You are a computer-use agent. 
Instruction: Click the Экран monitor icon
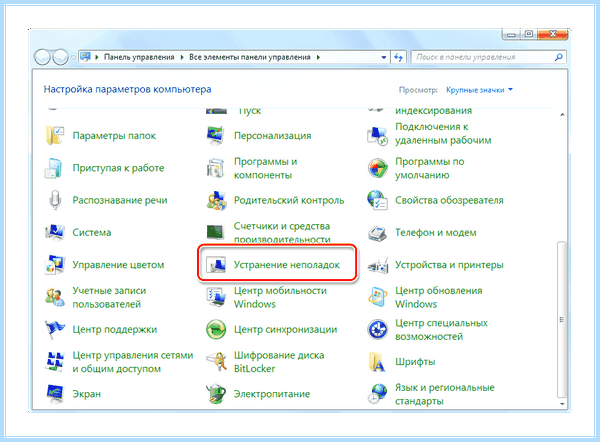pos(55,394)
